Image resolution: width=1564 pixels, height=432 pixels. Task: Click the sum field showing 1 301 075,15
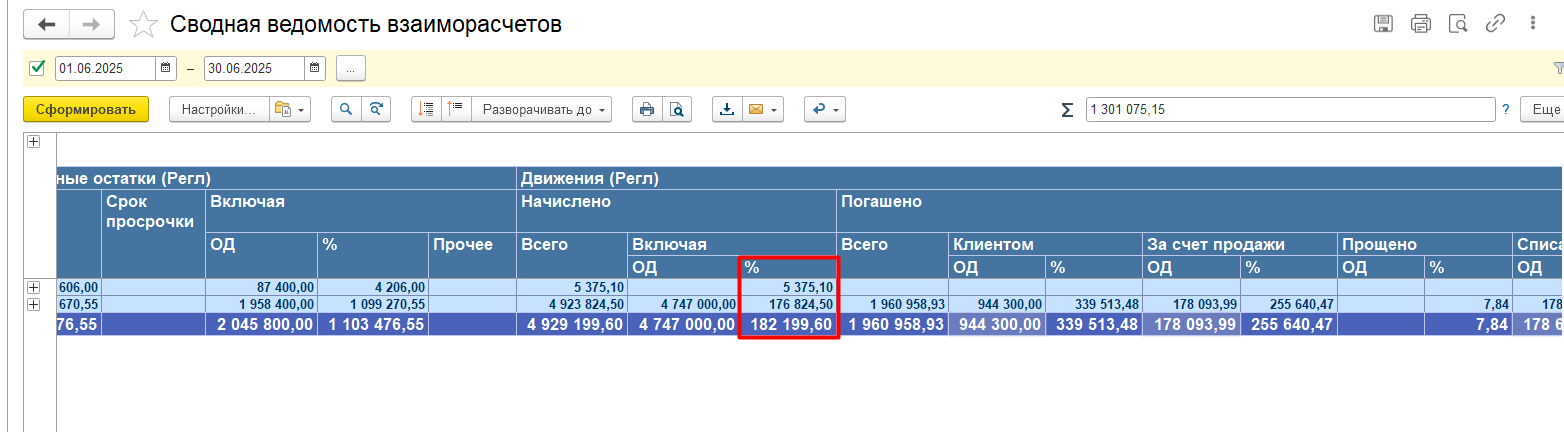tap(1290, 109)
